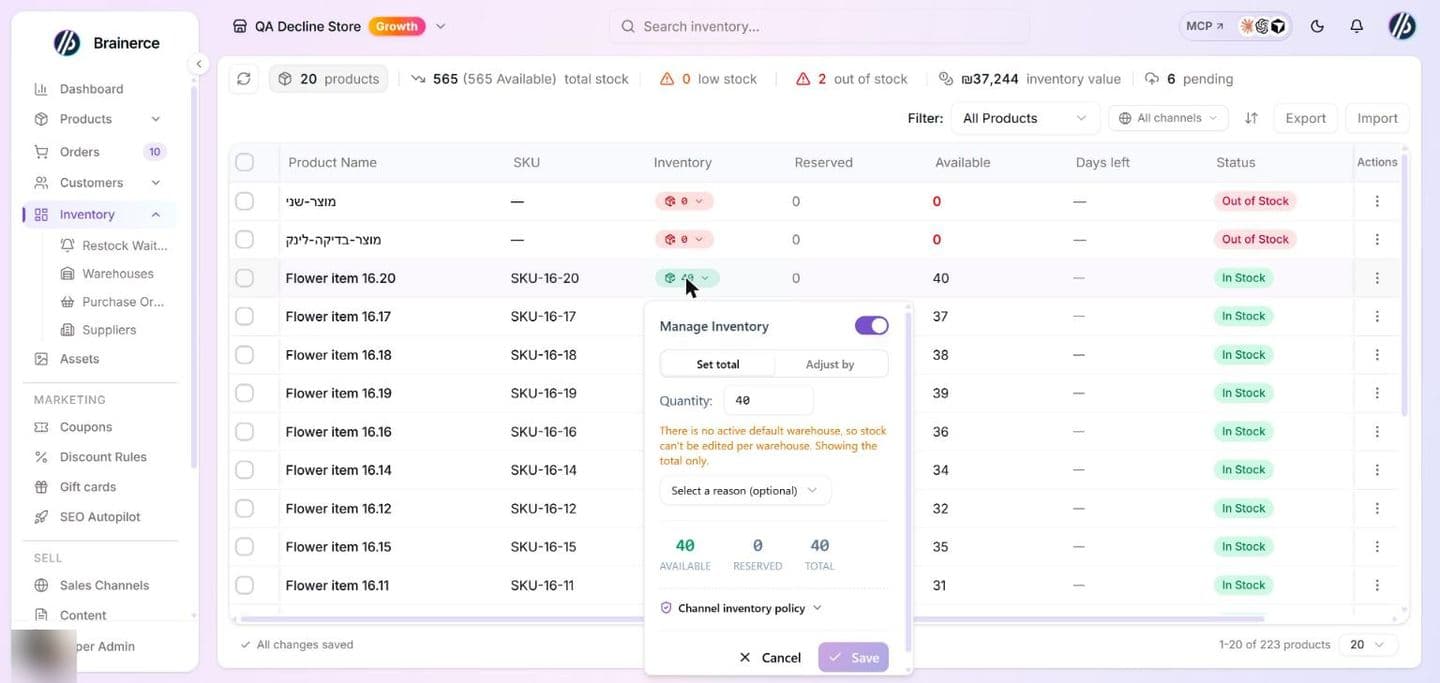The height and width of the screenshot is (683, 1440).
Task: Click Save in the inventory popup
Action: click(x=853, y=657)
